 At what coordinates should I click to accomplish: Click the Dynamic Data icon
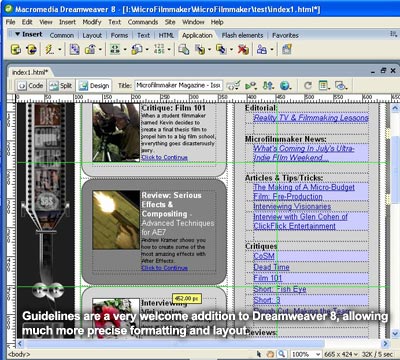click(x=50, y=50)
